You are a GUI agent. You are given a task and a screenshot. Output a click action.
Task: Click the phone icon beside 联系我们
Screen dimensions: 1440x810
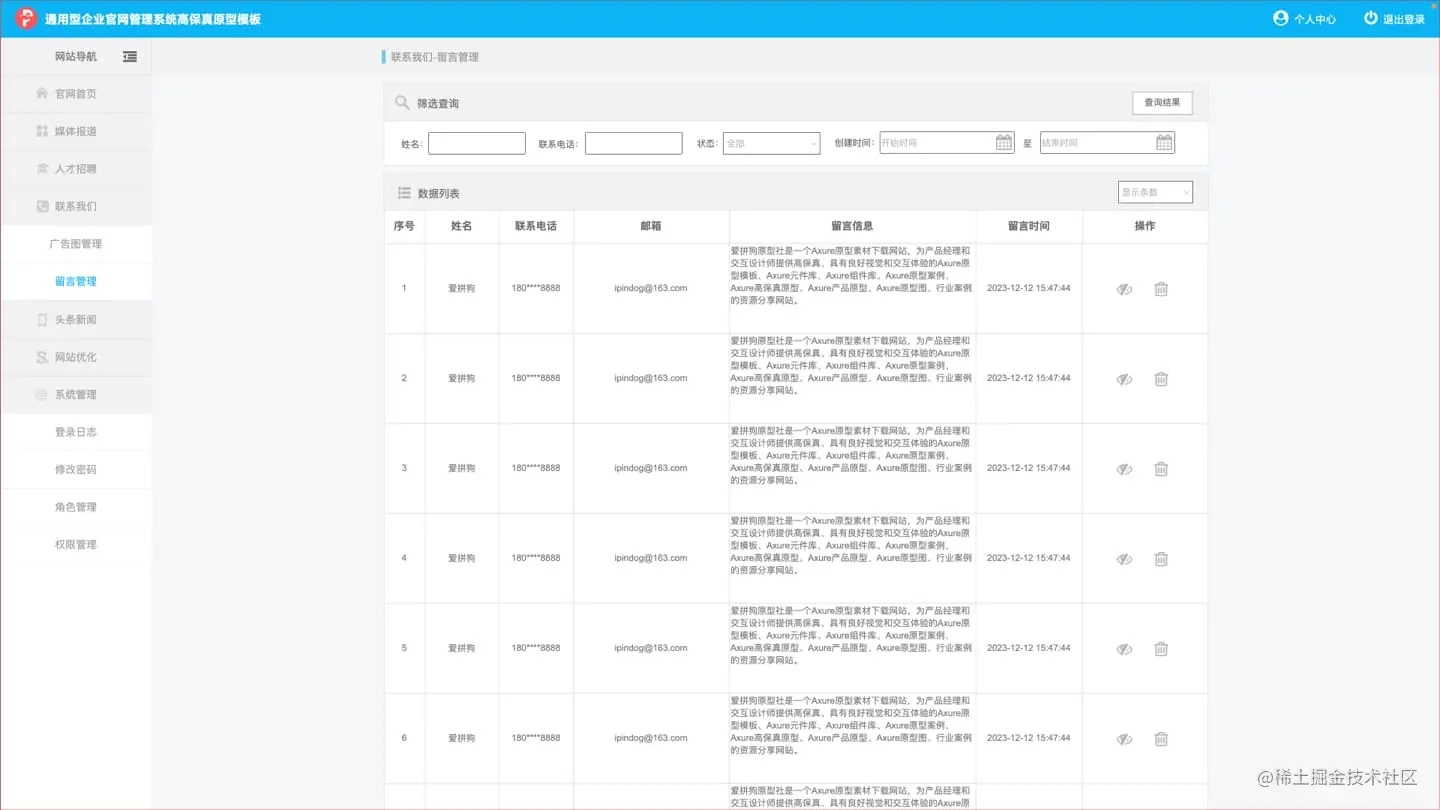click(x=42, y=206)
